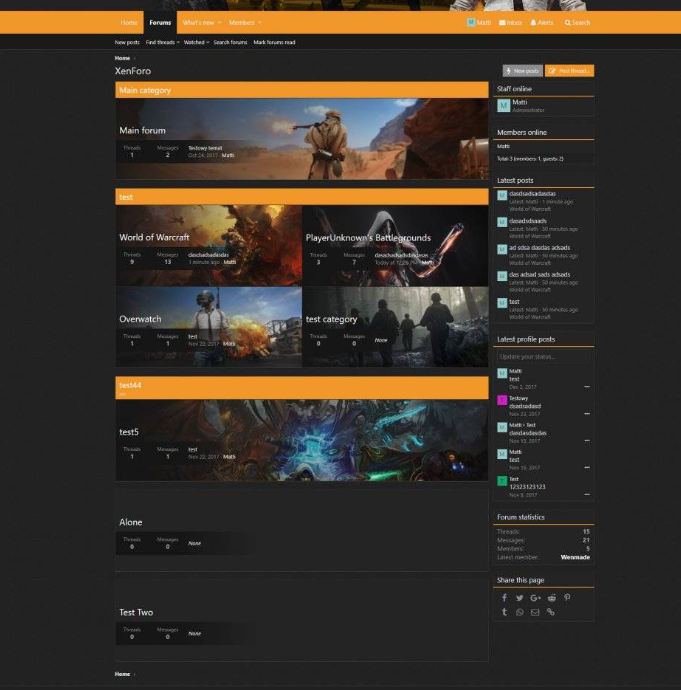Click Update your status field

tap(544, 356)
